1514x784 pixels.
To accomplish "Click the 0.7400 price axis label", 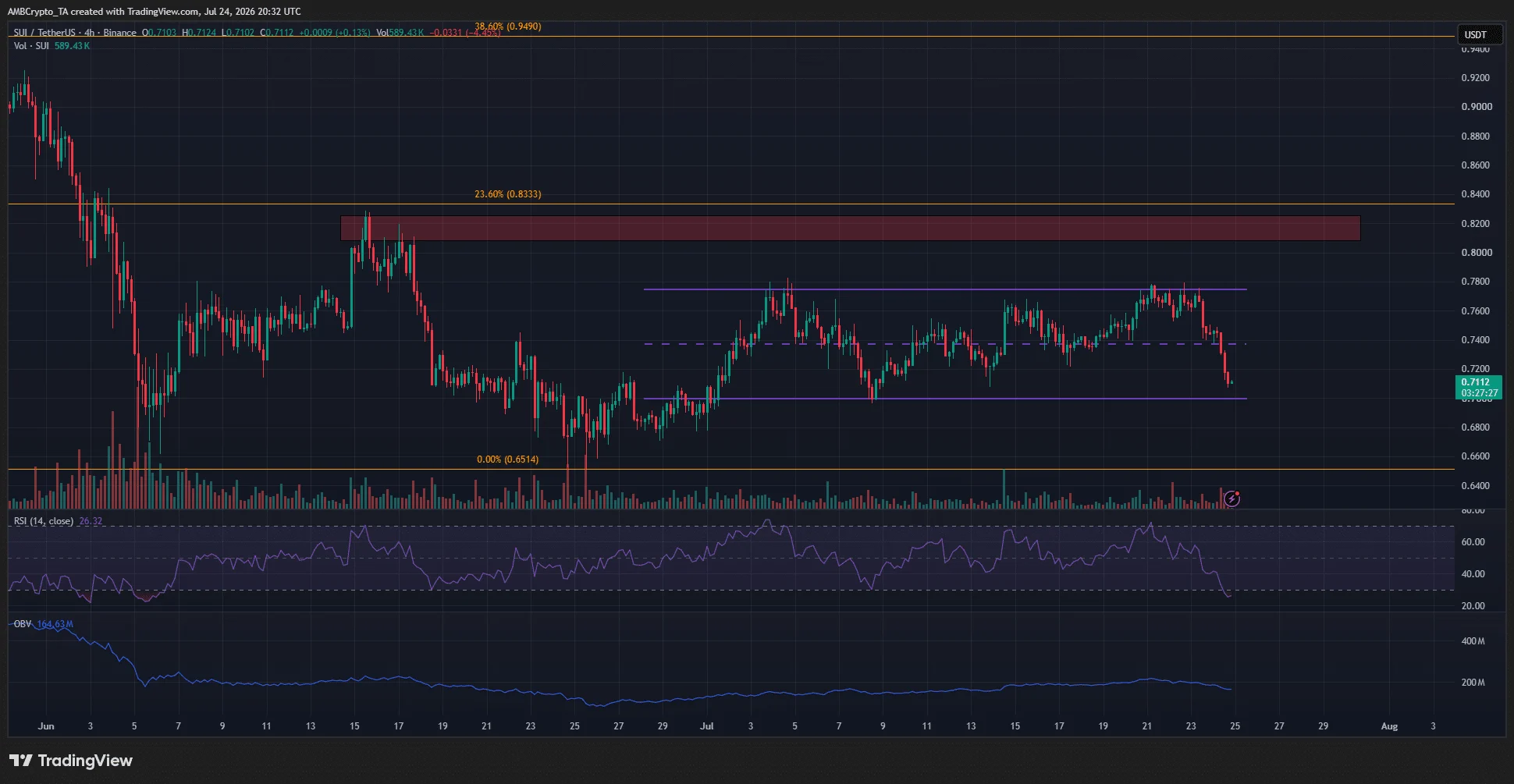I will point(1476,340).
